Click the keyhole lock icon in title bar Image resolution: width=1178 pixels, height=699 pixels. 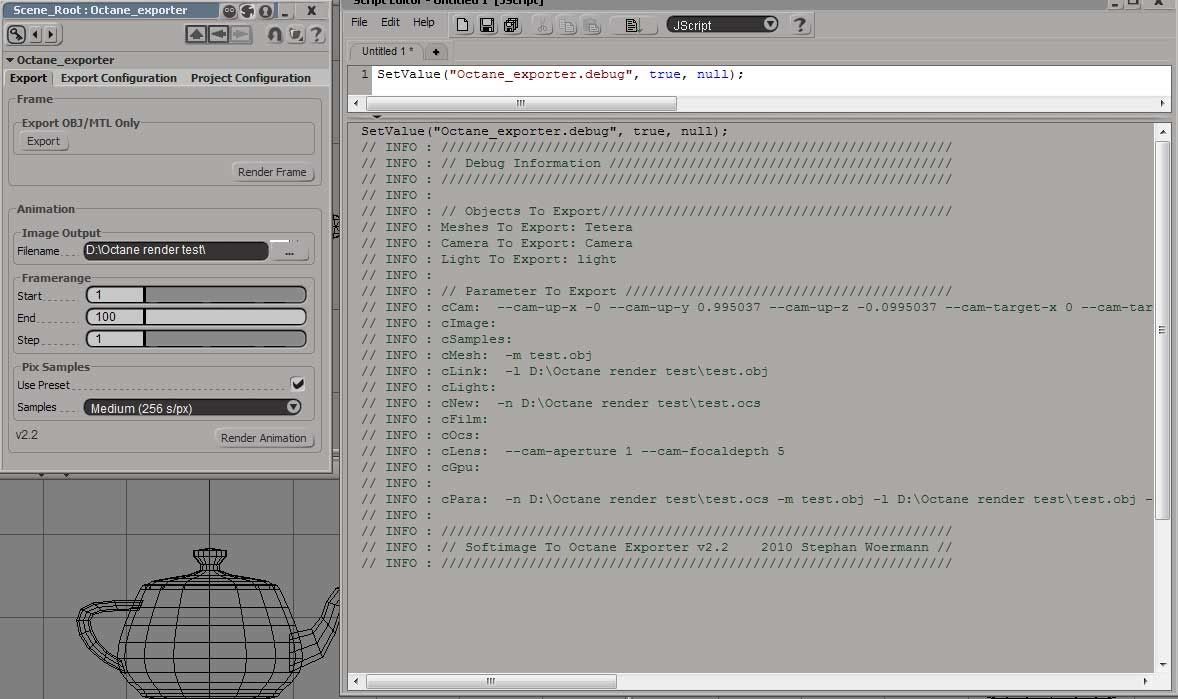click(x=265, y=11)
